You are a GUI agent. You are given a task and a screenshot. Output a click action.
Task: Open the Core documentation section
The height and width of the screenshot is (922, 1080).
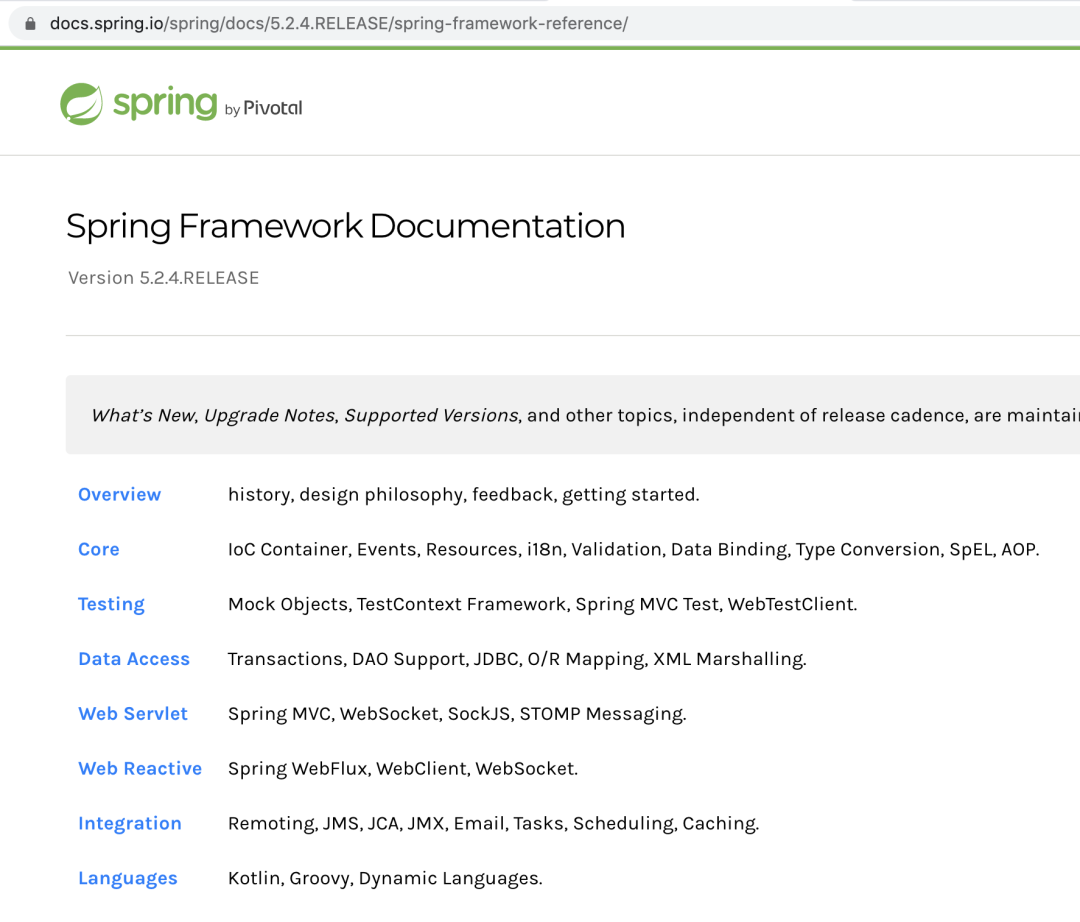point(98,549)
